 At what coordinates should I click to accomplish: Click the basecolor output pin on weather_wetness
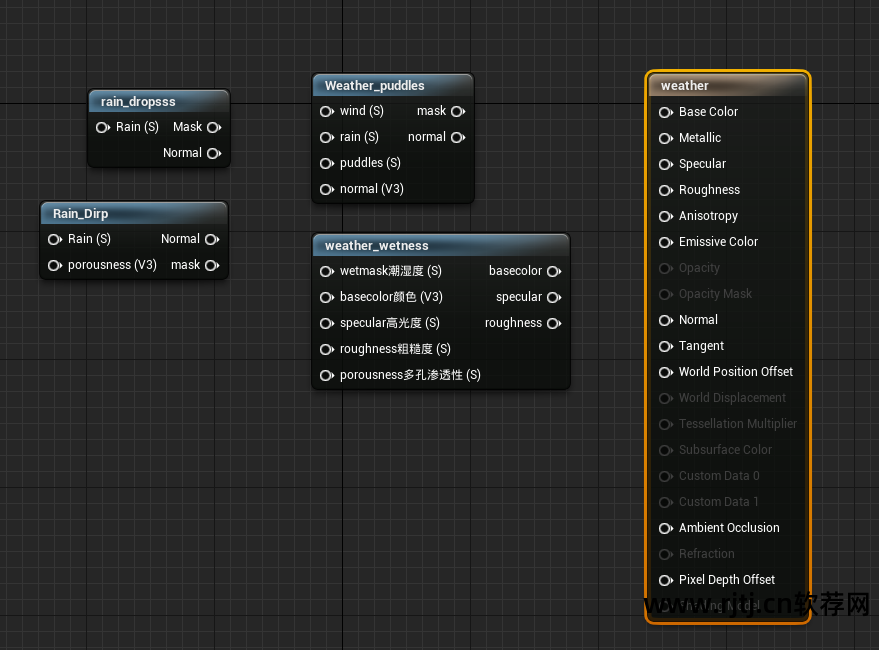(x=554, y=271)
